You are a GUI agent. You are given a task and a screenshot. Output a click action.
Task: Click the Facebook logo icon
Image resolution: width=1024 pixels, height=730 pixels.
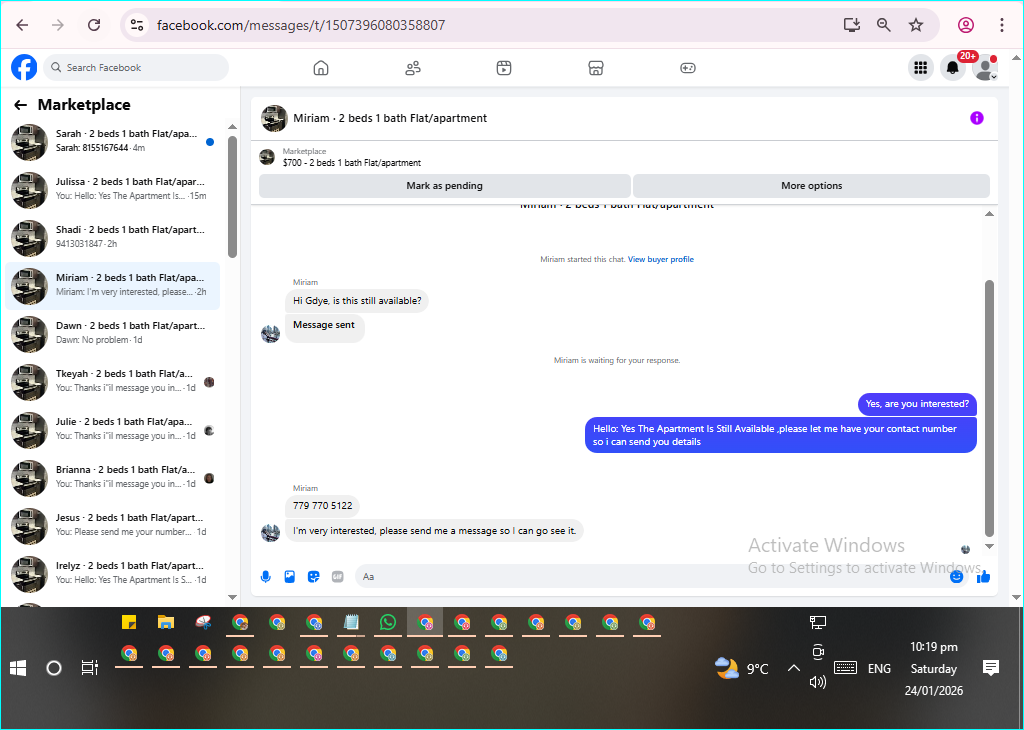tap(24, 67)
